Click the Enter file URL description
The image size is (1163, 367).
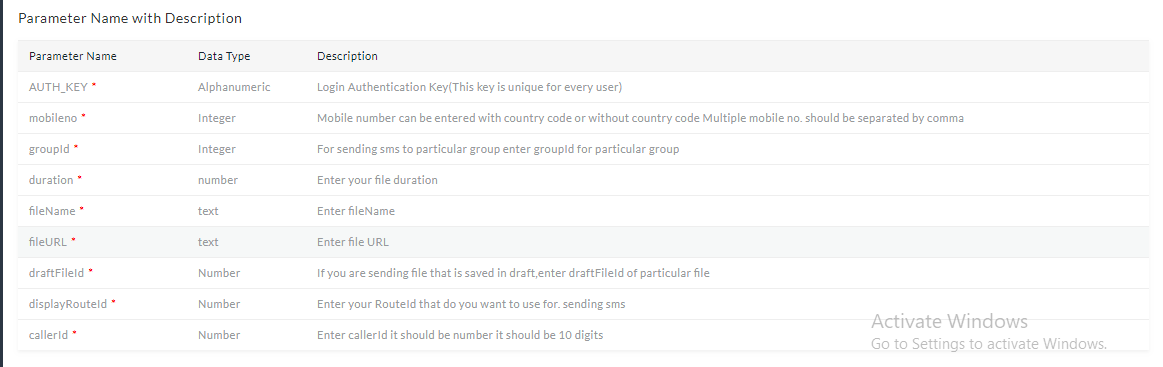352,242
